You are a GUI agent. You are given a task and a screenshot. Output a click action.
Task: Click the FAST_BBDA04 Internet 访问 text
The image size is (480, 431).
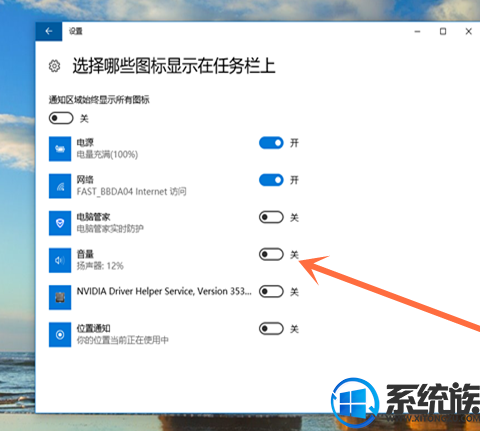click(x=131, y=192)
